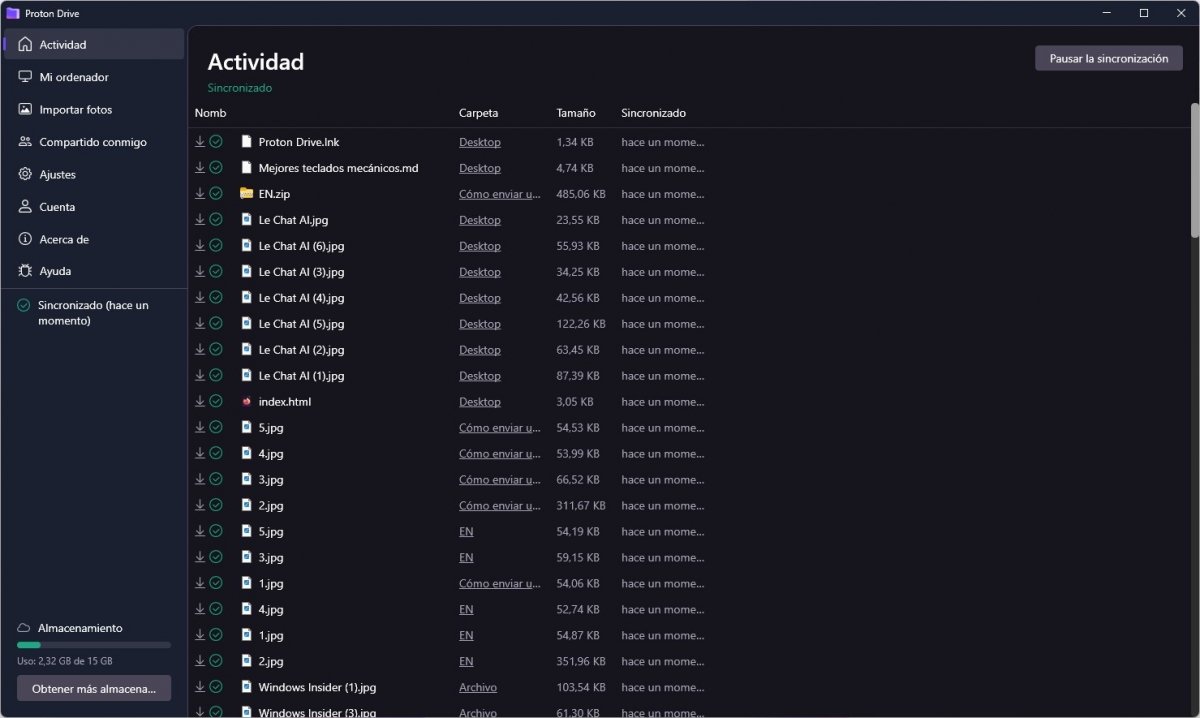Click the Acerca de info icon
Image resolution: width=1200 pixels, height=718 pixels.
25,239
